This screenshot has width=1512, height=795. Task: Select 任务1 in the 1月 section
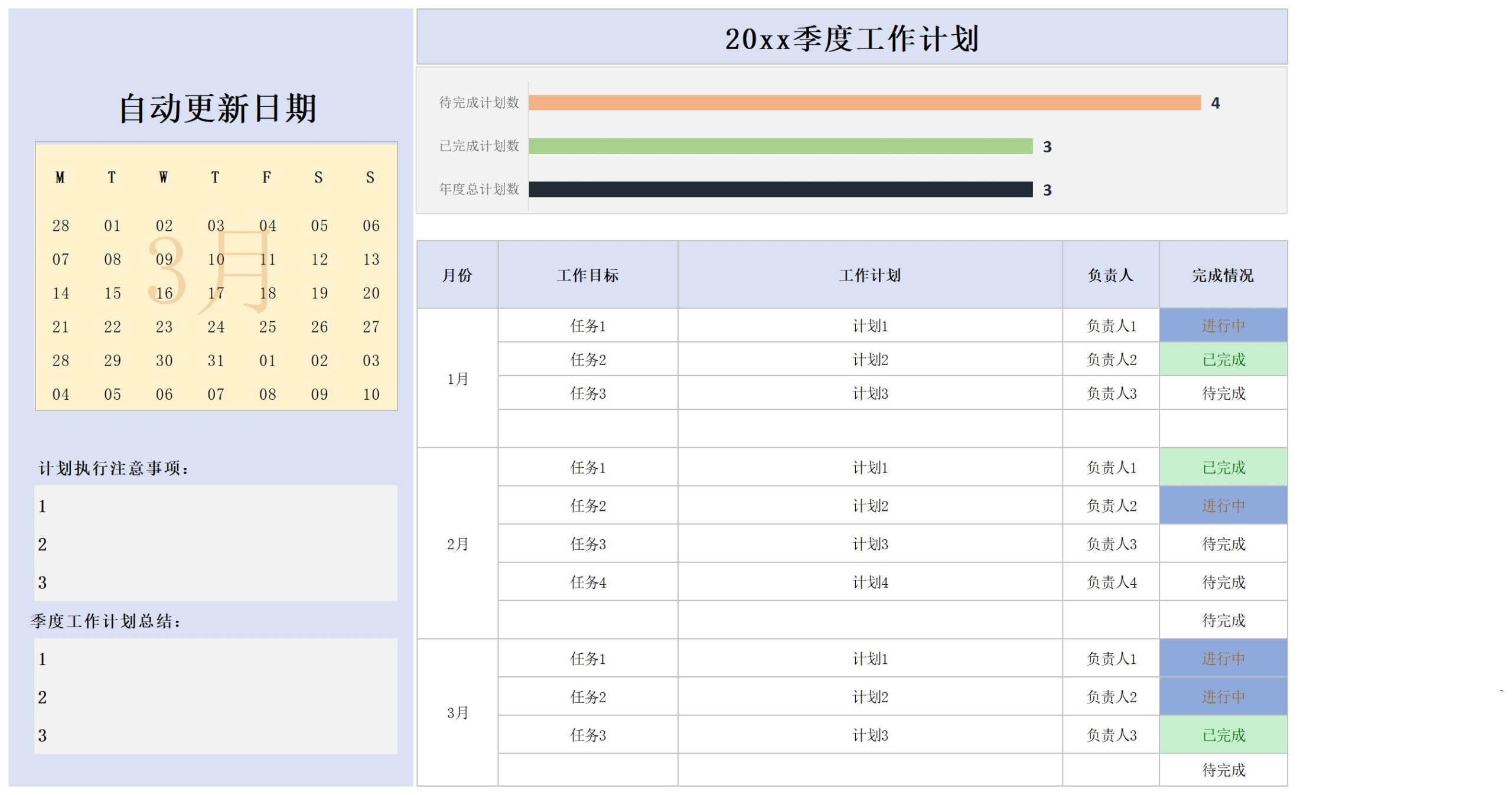[x=588, y=325]
